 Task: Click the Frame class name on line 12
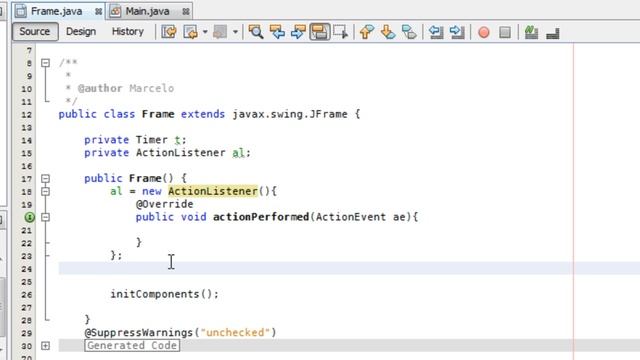158,114
